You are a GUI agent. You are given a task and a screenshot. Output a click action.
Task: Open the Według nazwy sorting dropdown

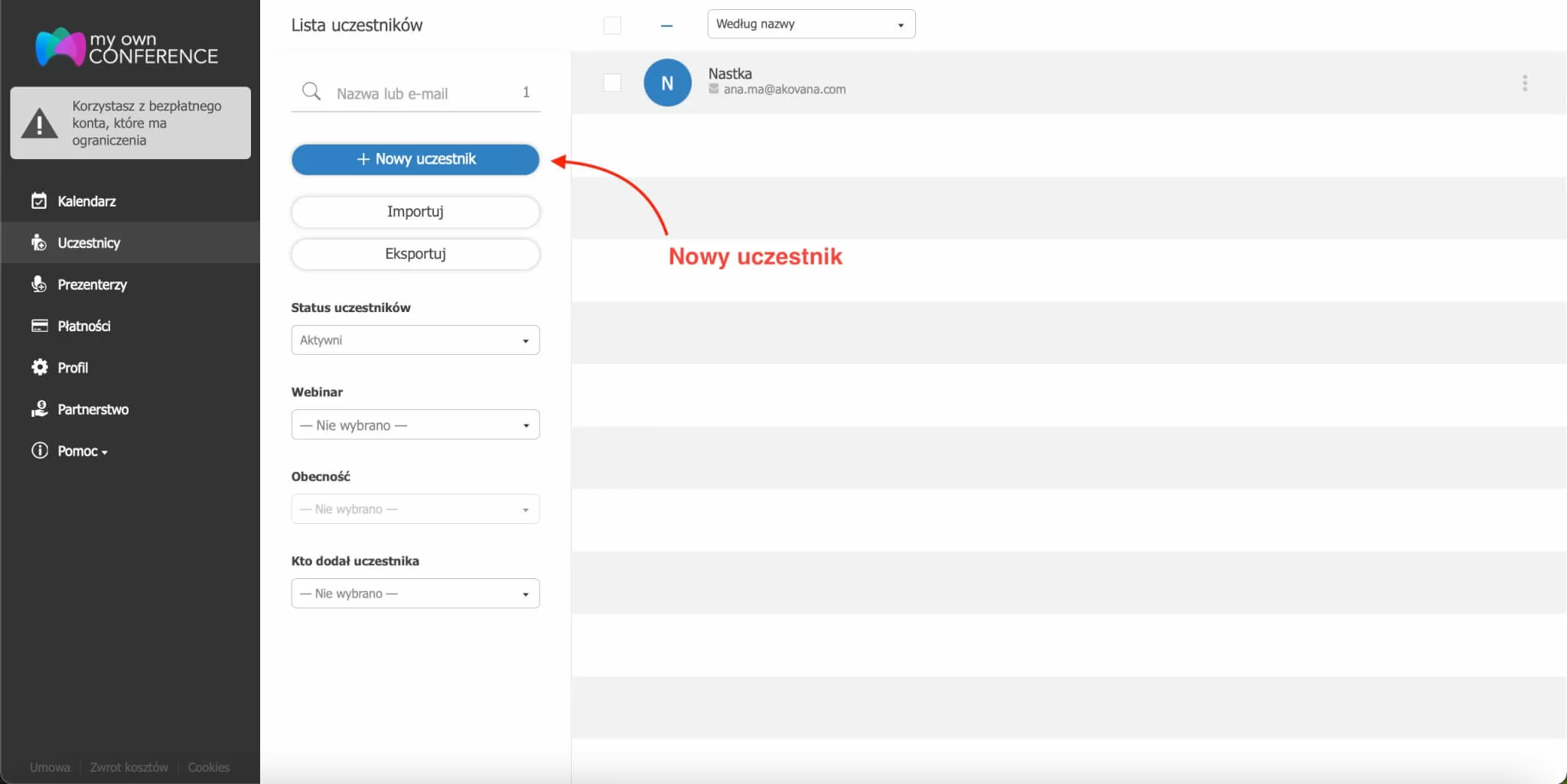(810, 24)
